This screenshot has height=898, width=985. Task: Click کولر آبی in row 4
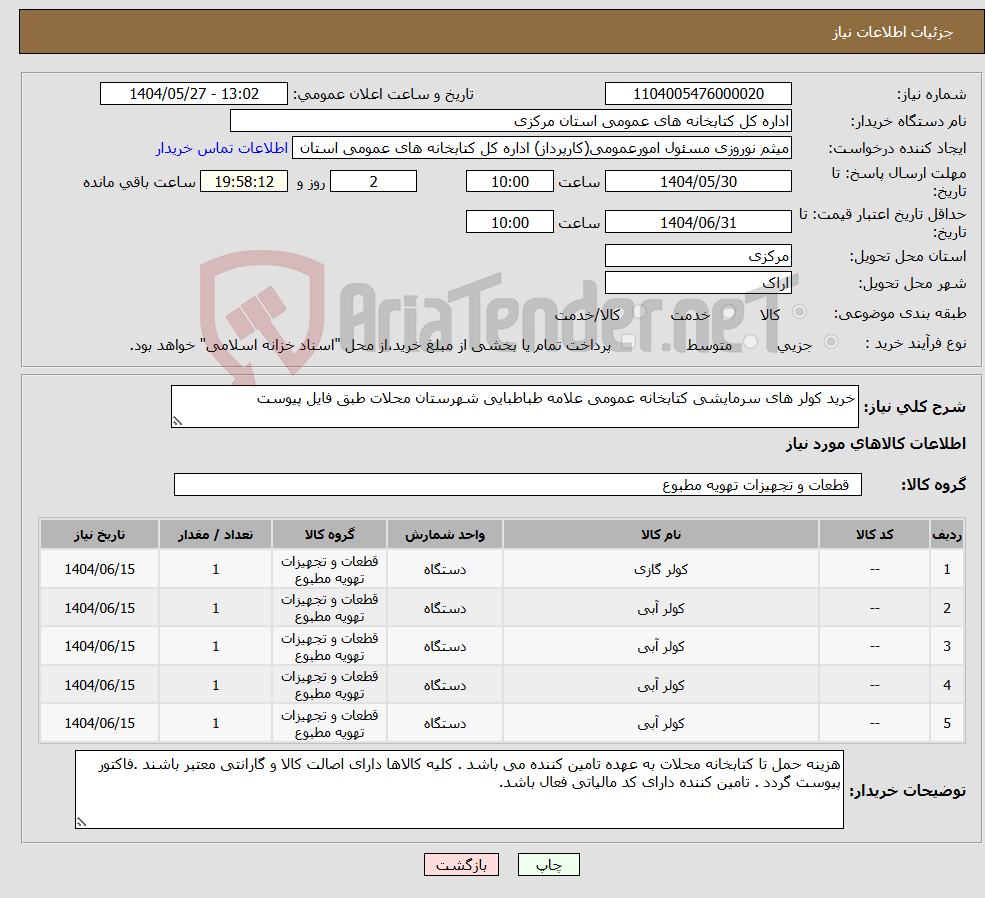point(661,685)
